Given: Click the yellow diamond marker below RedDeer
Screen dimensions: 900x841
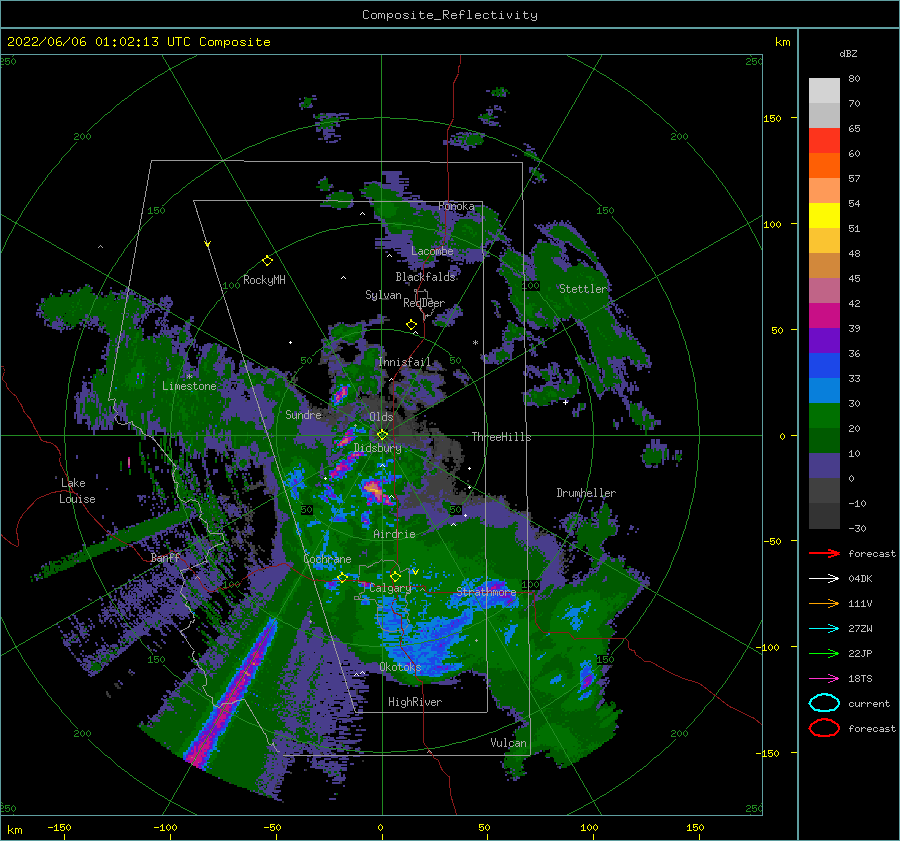Looking at the screenshot, I should point(412,325).
